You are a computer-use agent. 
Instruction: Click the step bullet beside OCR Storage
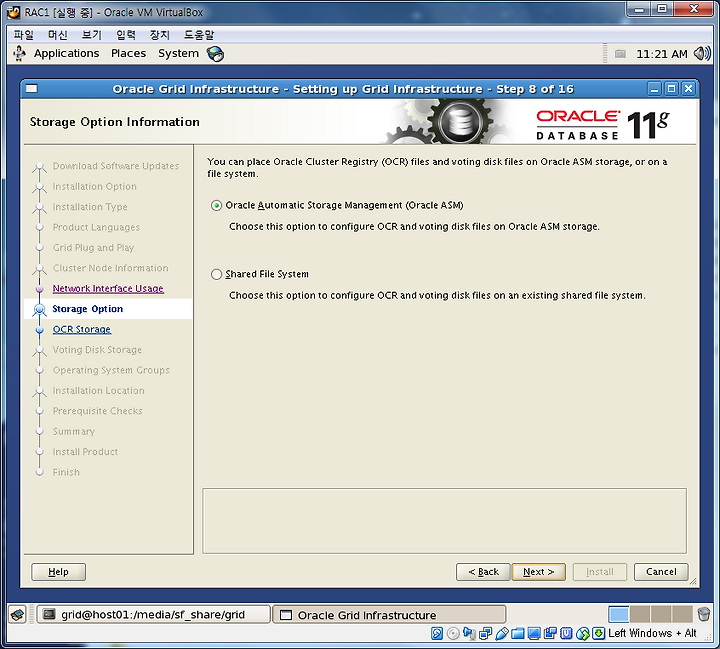click(x=39, y=329)
